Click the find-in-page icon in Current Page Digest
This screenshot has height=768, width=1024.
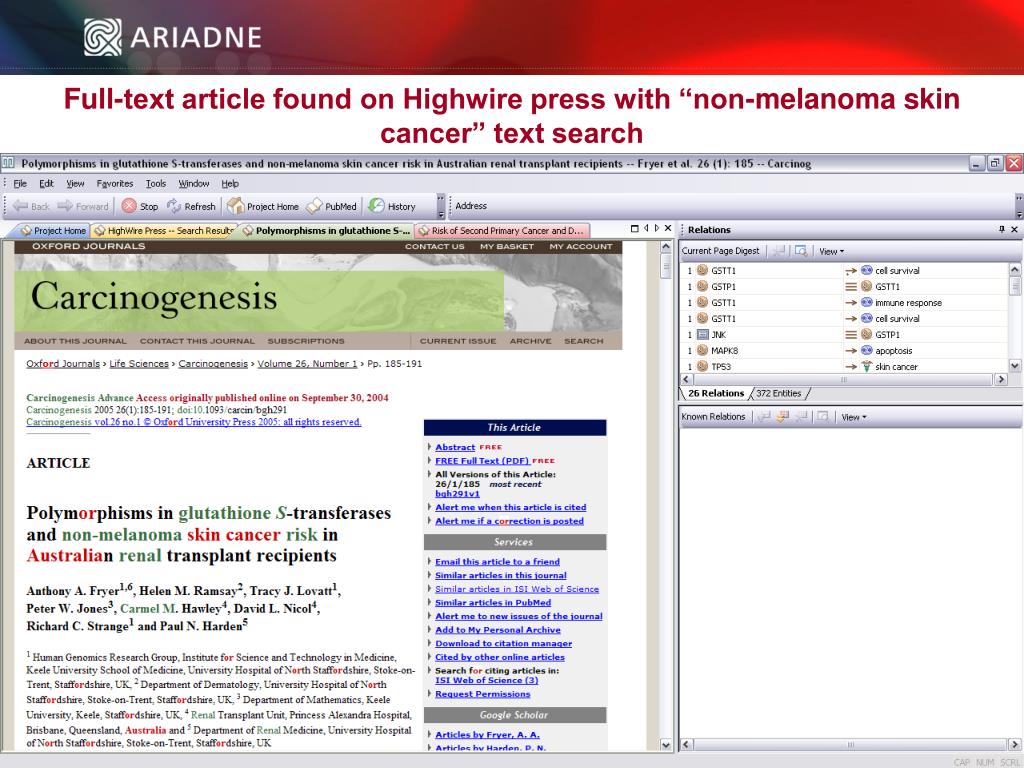tap(801, 251)
